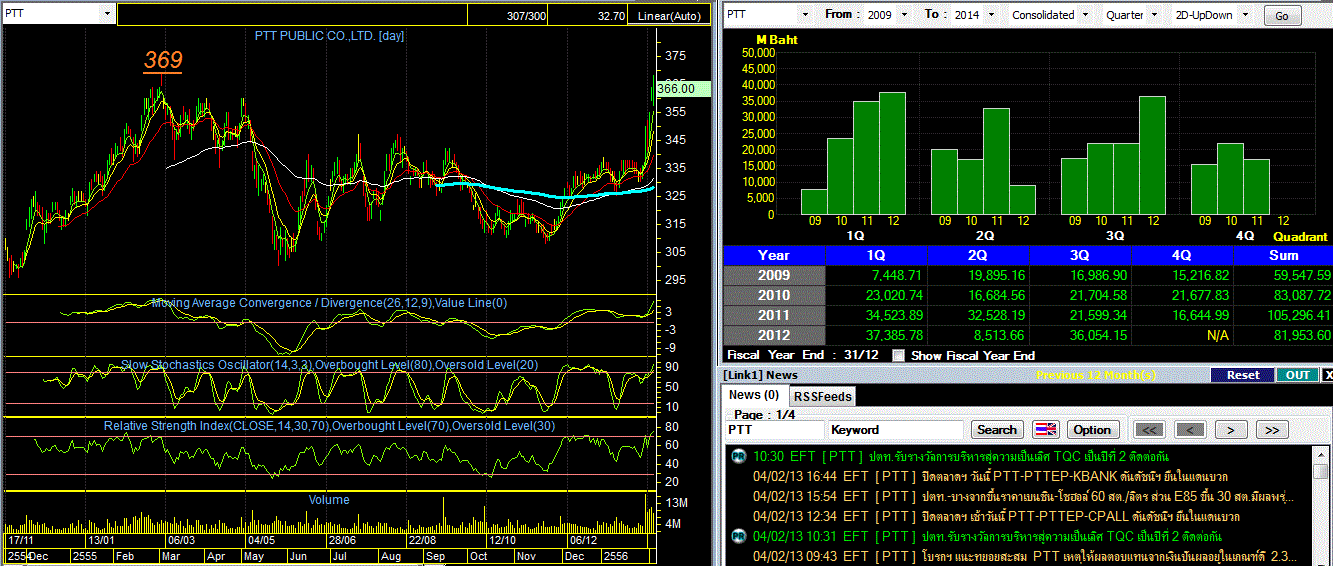Open the Quarter period dropdown
The image size is (1333, 566).
click(x=1153, y=15)
